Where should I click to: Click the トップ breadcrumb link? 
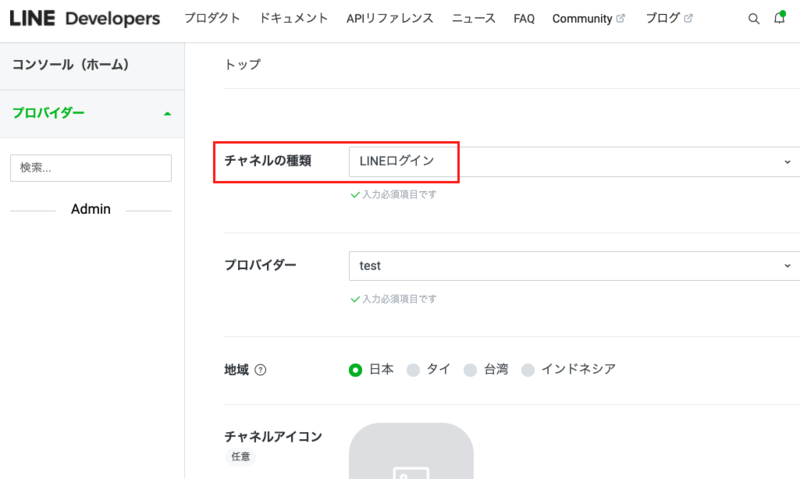tap(243, 65)
